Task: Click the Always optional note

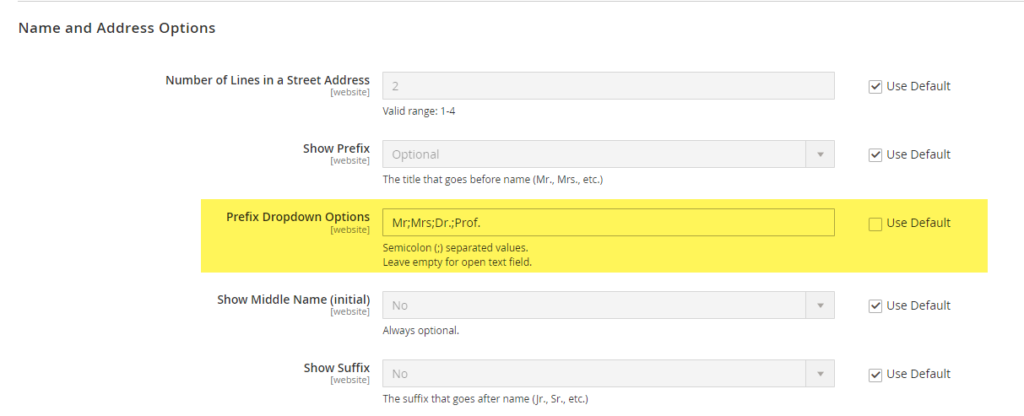Action: pyautogui.click(x=421, y=331)
